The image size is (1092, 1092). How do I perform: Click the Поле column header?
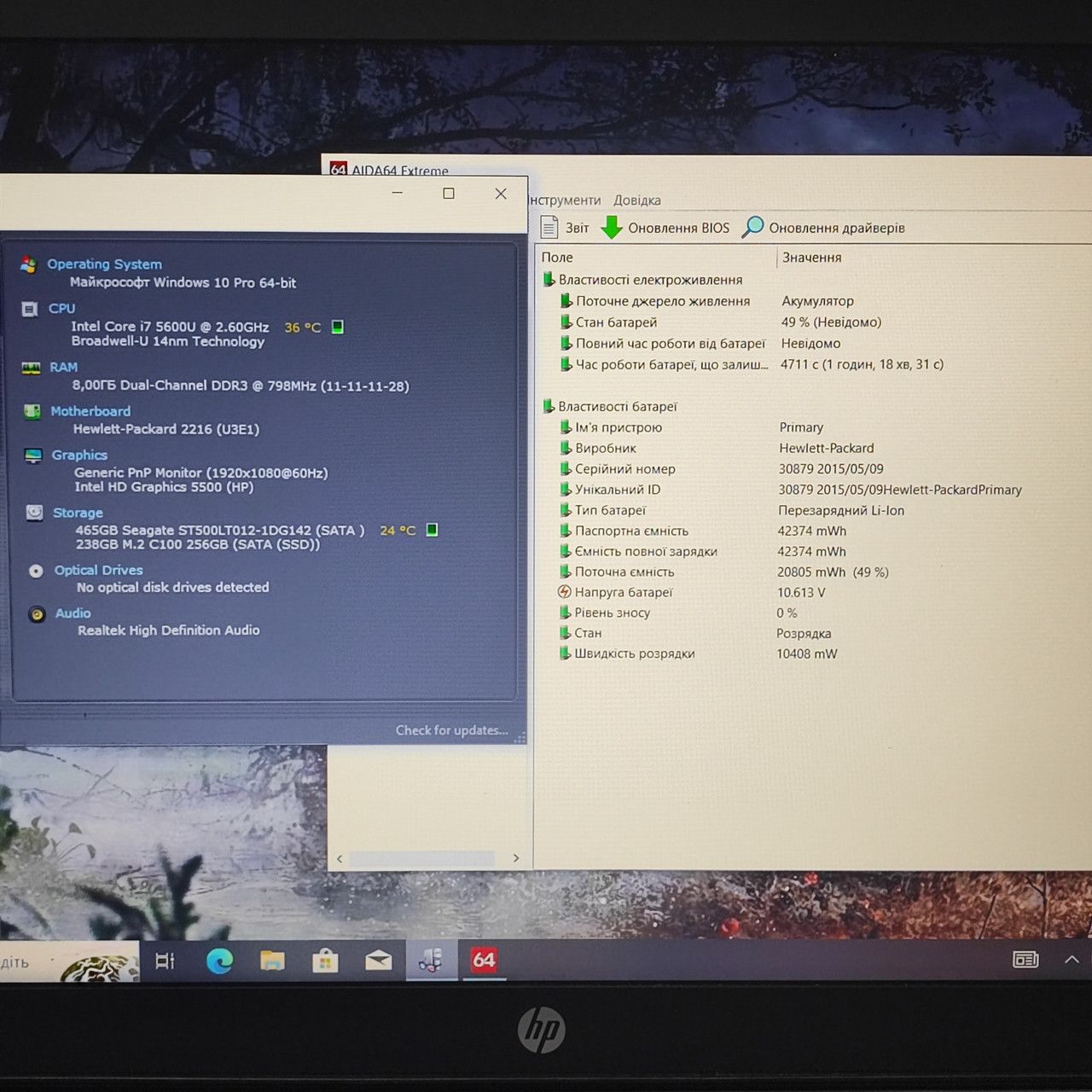[x=557, y=258]
